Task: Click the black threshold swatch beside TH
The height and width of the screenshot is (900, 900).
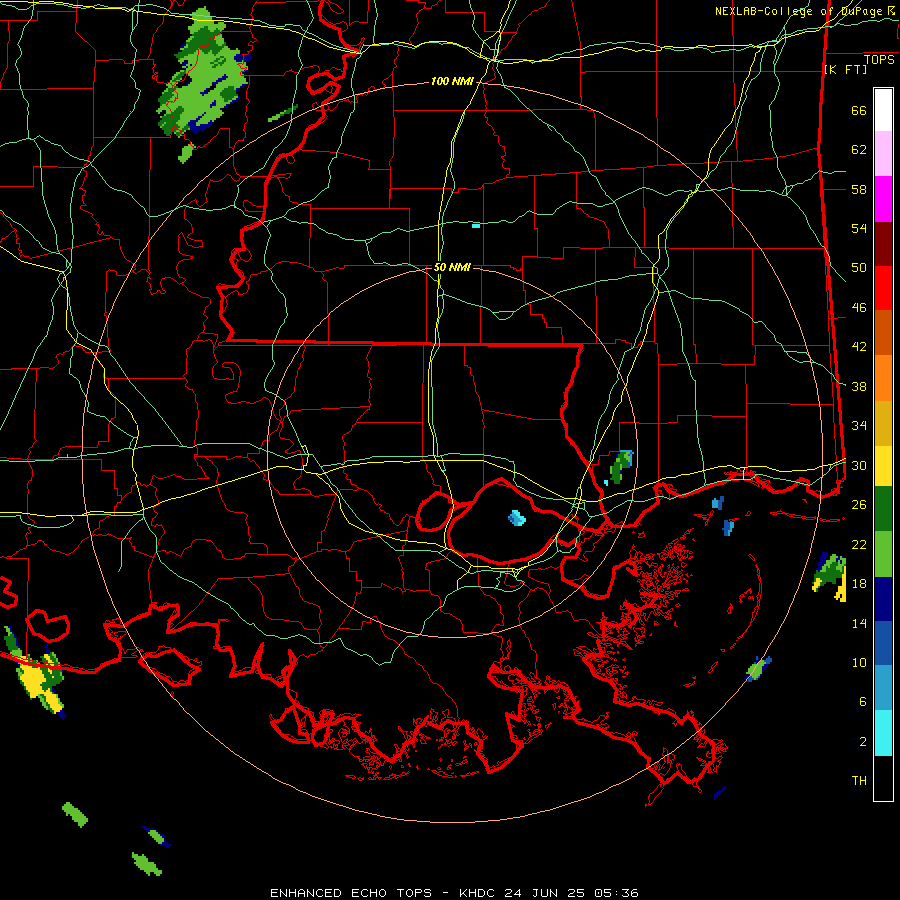Action: coord(883,778)
